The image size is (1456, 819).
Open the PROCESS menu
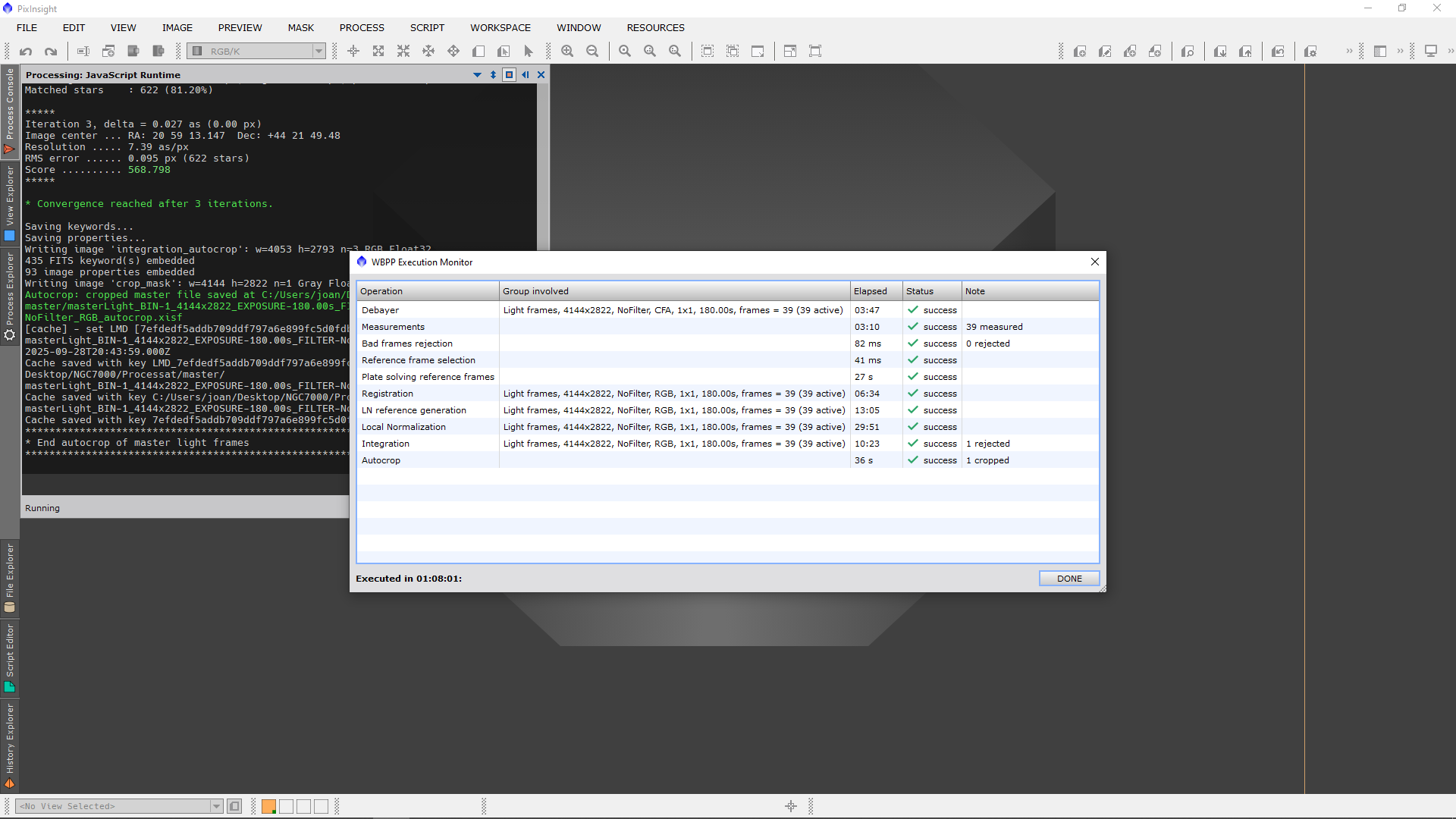(362, 28)
